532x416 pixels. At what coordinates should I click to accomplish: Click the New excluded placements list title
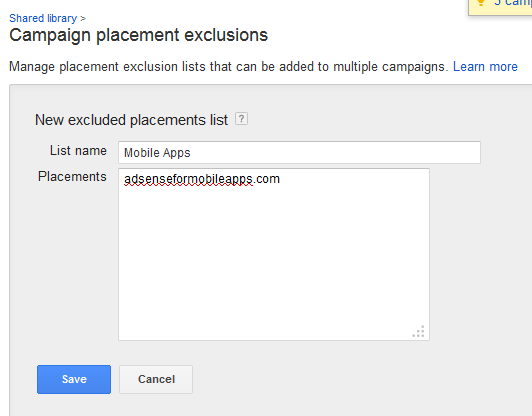point(131,120)
